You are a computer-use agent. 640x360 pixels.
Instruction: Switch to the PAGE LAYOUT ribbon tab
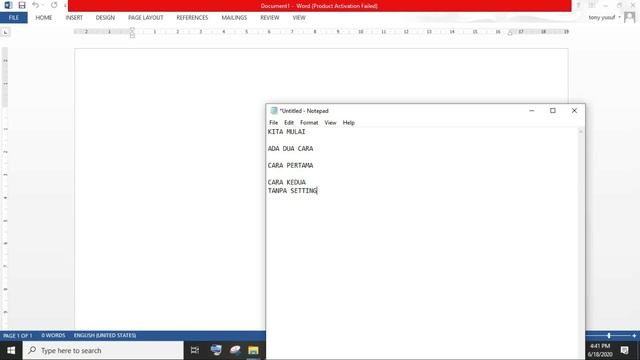[146, 18]
